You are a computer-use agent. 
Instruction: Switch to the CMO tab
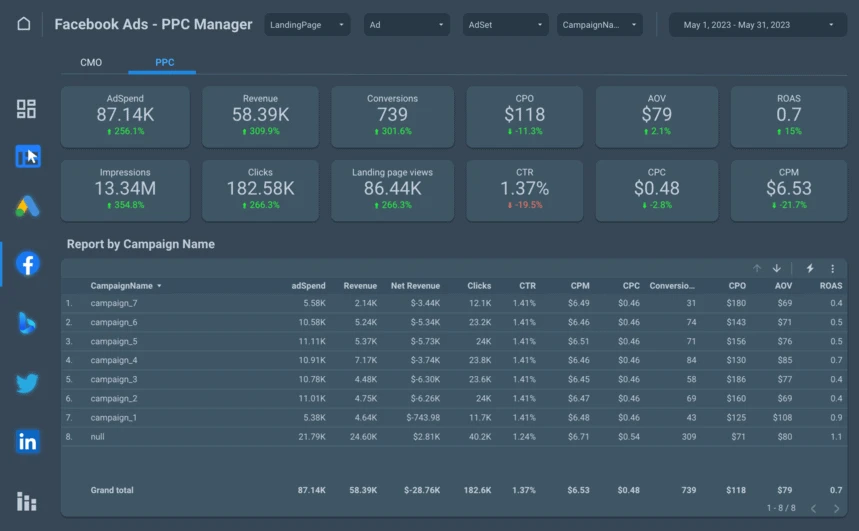[x=91, y=62]
